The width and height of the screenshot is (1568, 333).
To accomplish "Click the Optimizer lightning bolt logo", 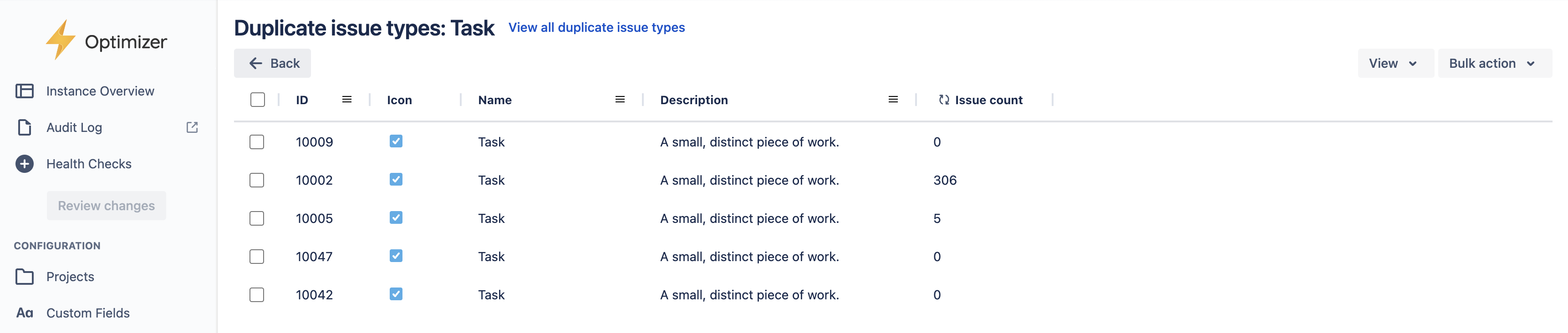I will (60, 40).
